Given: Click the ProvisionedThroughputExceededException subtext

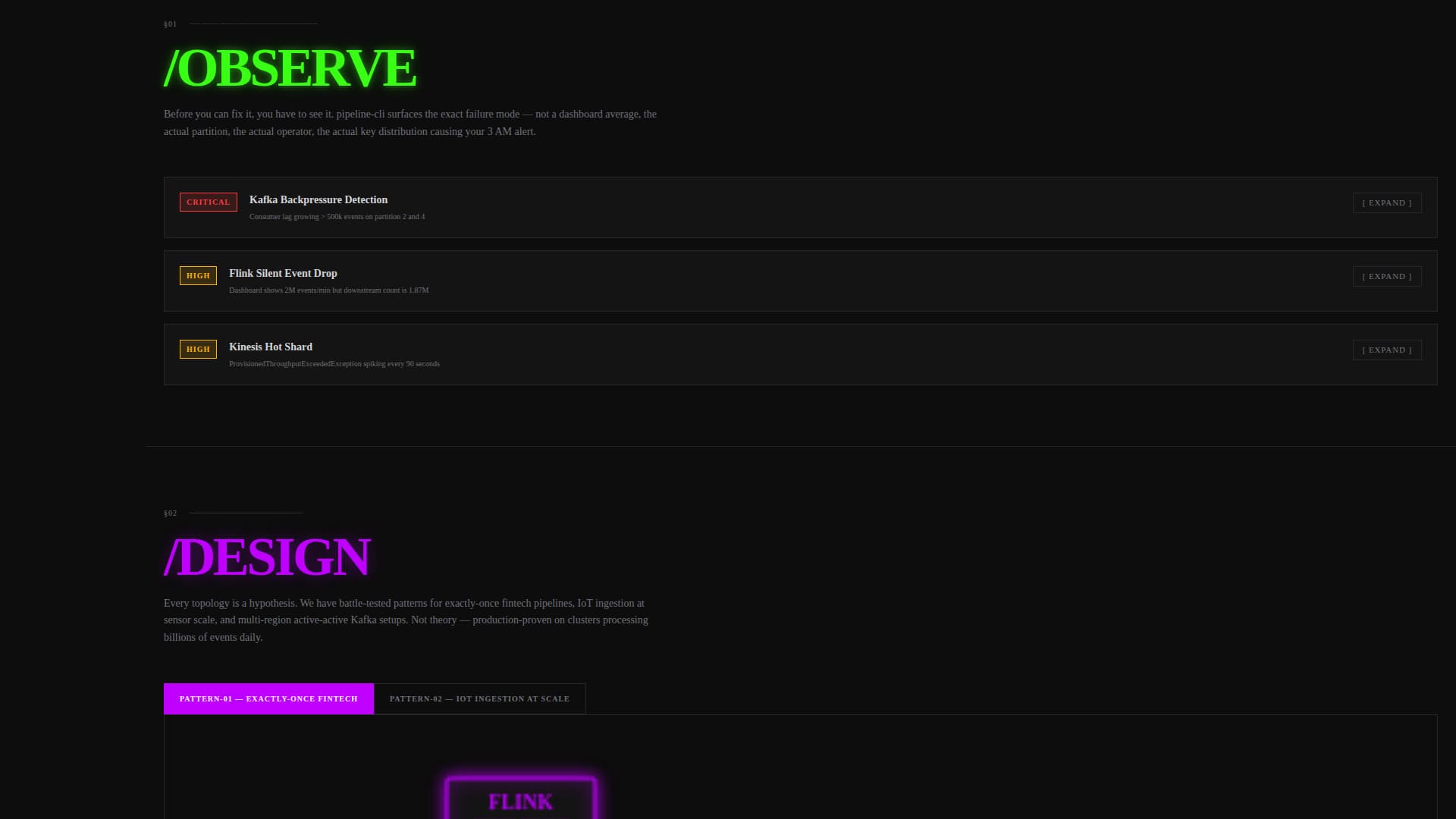Looking at the screenshot, I should coord(334,363).
